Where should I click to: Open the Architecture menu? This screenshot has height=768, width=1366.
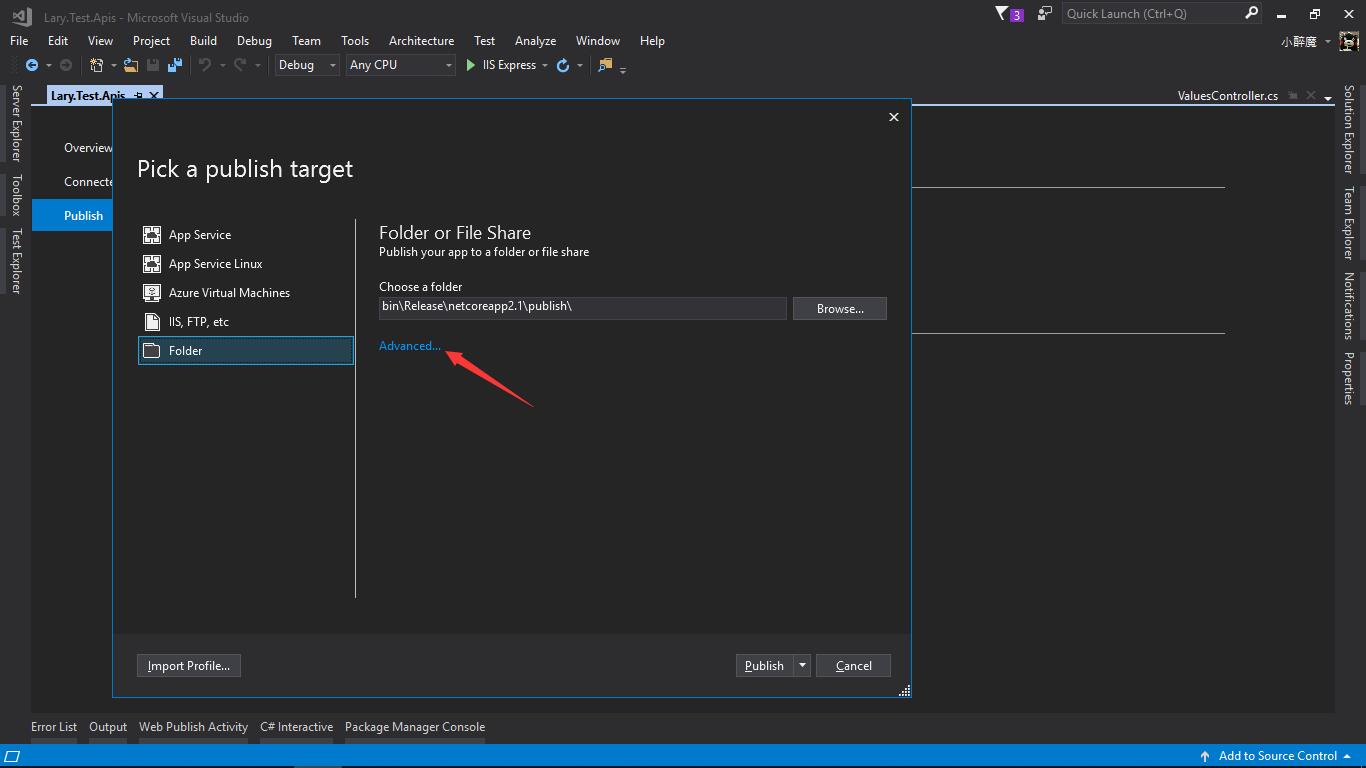coord(421,41)
